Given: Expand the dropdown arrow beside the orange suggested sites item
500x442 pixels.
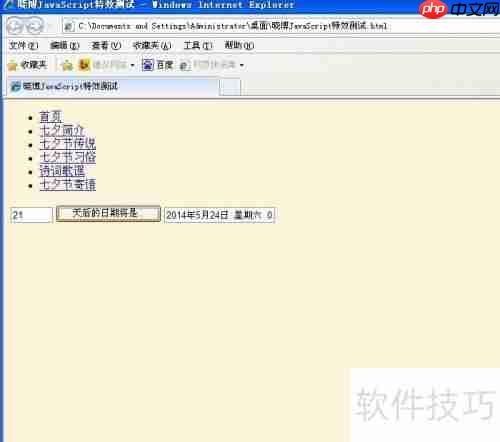Looking at the screenshot, I should [x=132, y=65].
